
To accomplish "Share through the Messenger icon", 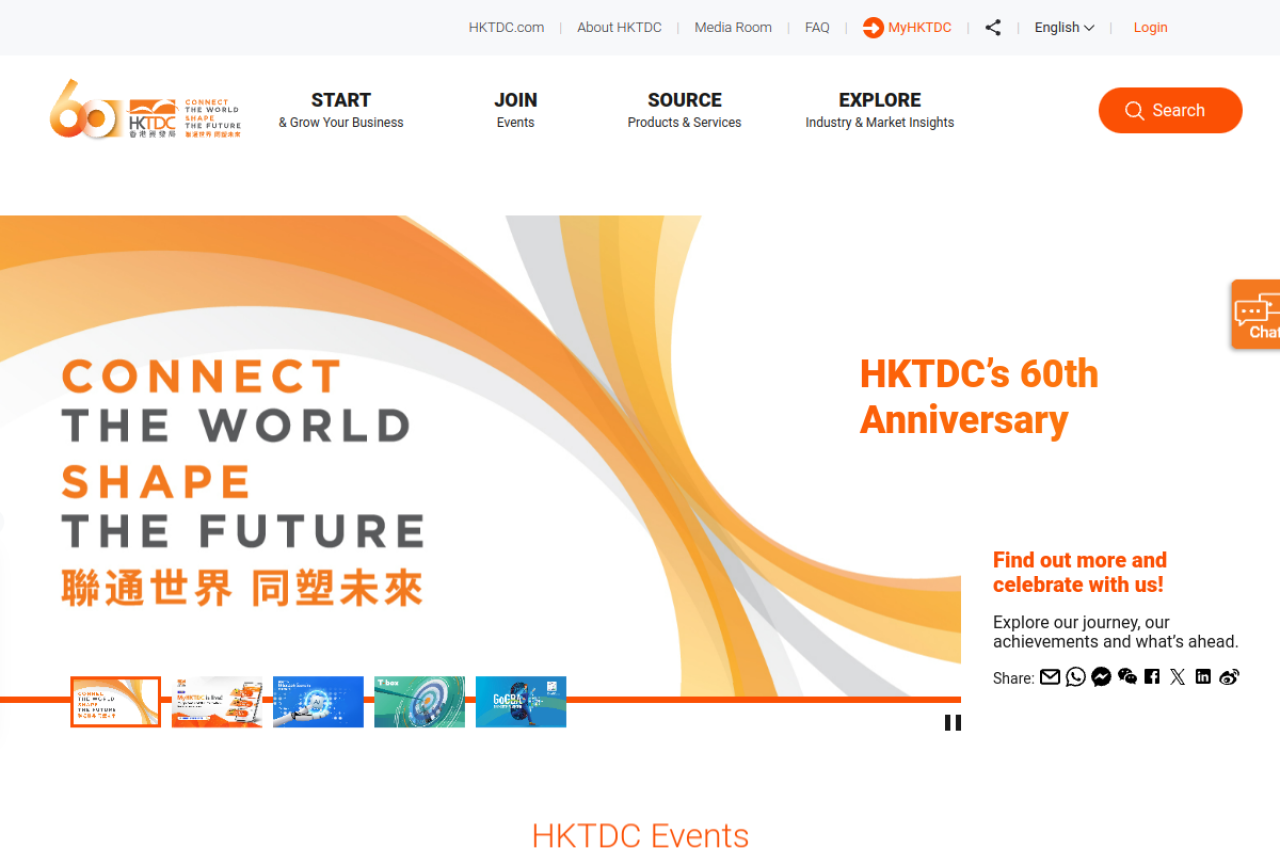I will 1101,677.
